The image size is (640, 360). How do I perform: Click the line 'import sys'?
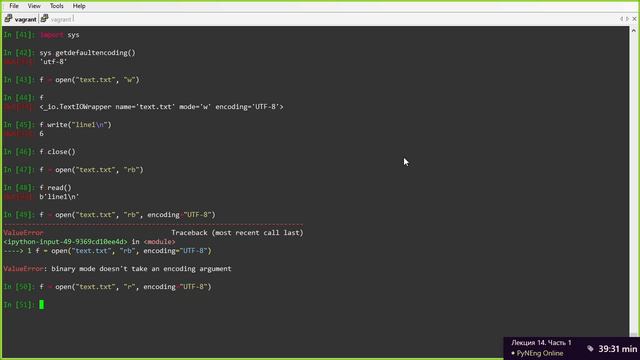(x=60, y=35)
